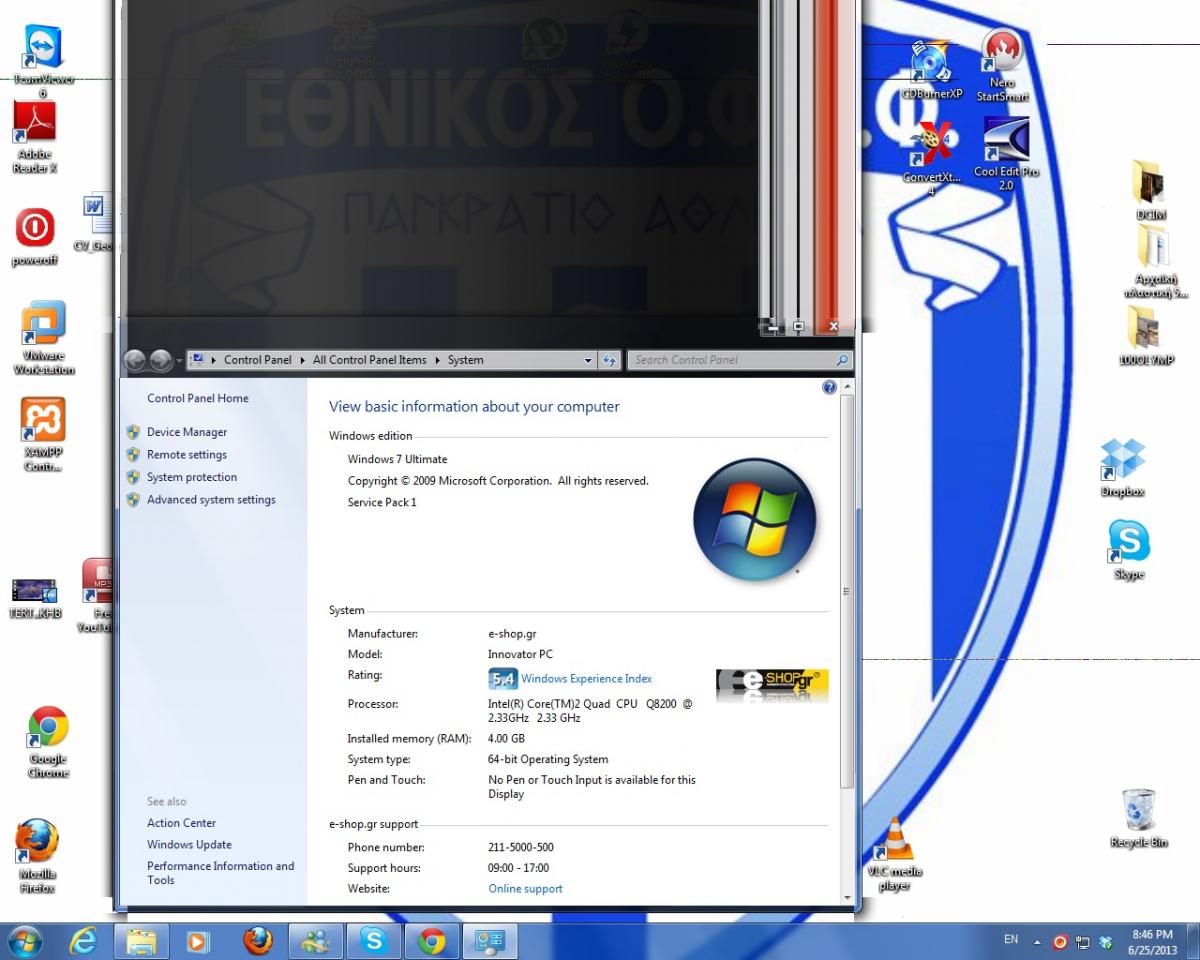Click Control Panel breadcrumb item
This screenshot has height=960, width=1200.
(x=257, y=360)
